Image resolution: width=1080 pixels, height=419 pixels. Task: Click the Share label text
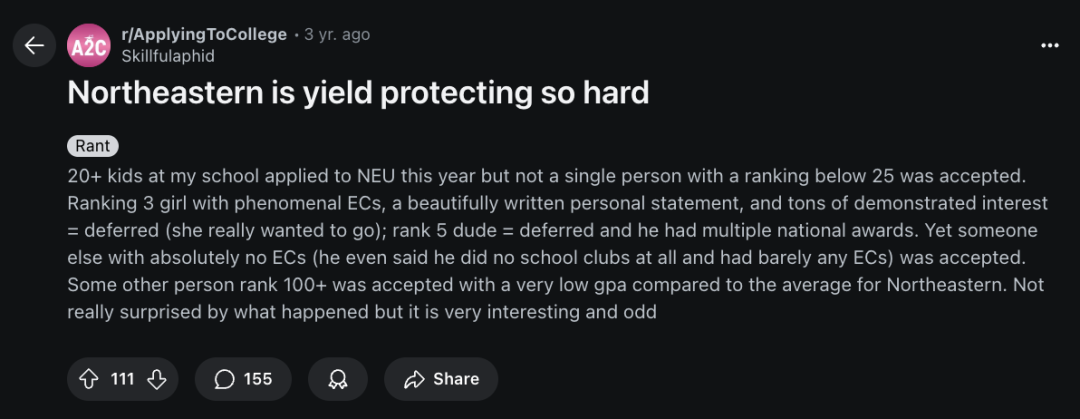tap(455, 379)
